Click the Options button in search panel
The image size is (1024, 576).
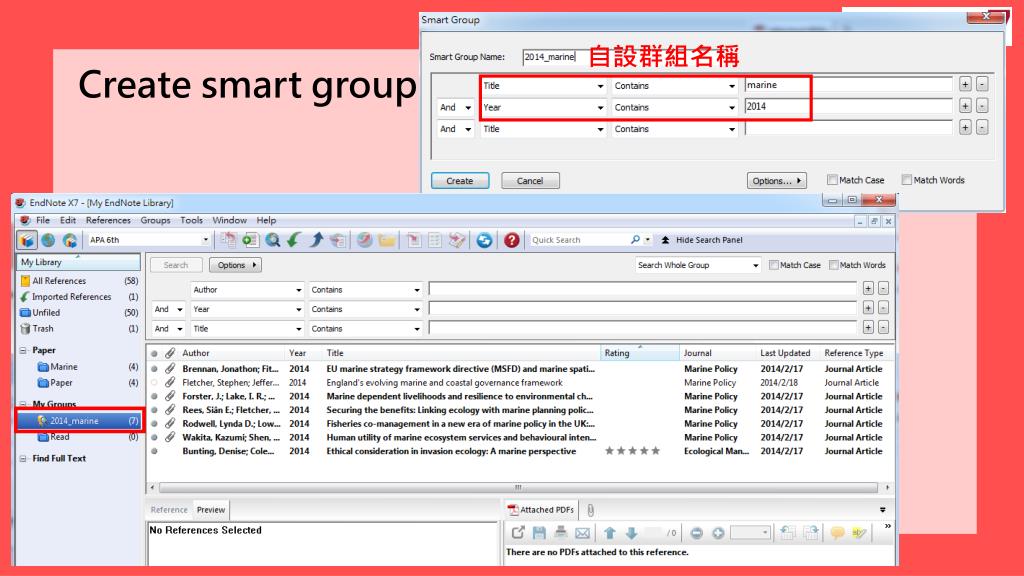click(236, 265)
